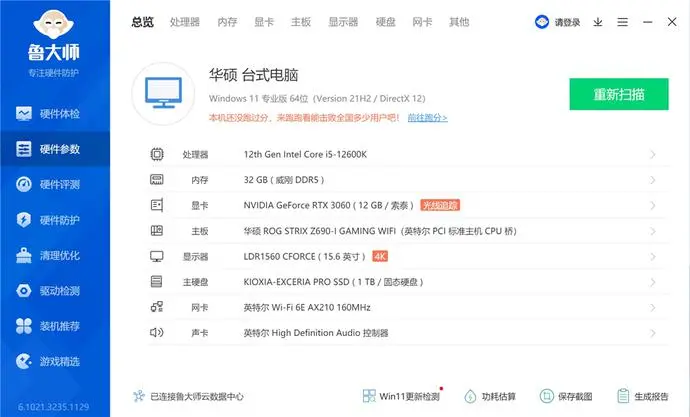Select text 华硕 ROG STRIX Z690-I GAMING WIFI
This screenshot has height=417, width=690.
tap(319, 231)
